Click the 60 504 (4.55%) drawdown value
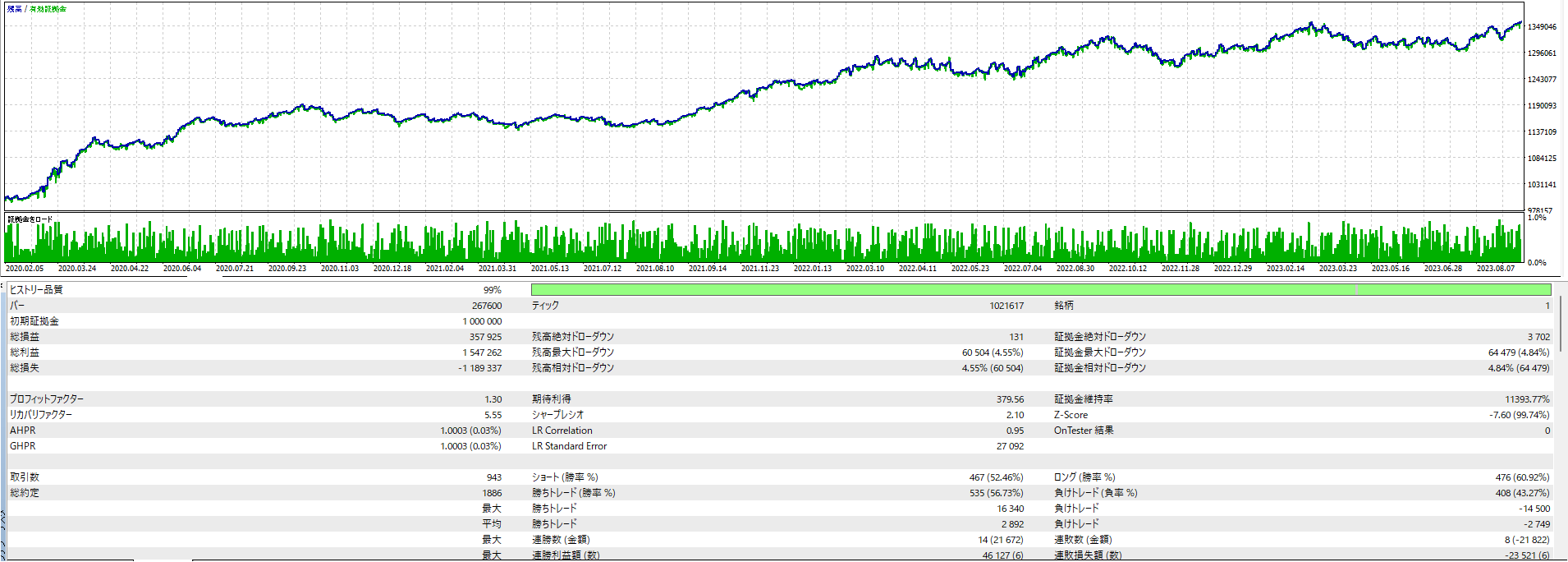1568x562 pixels. [x=993, y=352]
